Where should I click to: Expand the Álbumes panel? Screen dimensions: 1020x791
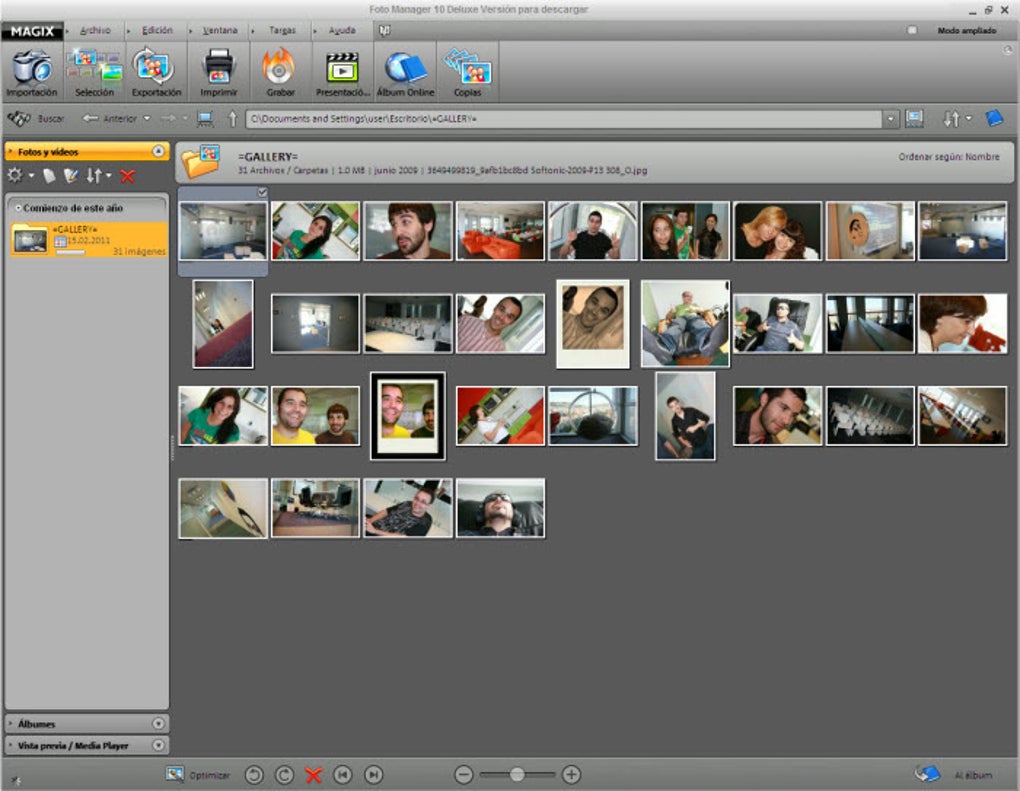[x=158, y=724]
